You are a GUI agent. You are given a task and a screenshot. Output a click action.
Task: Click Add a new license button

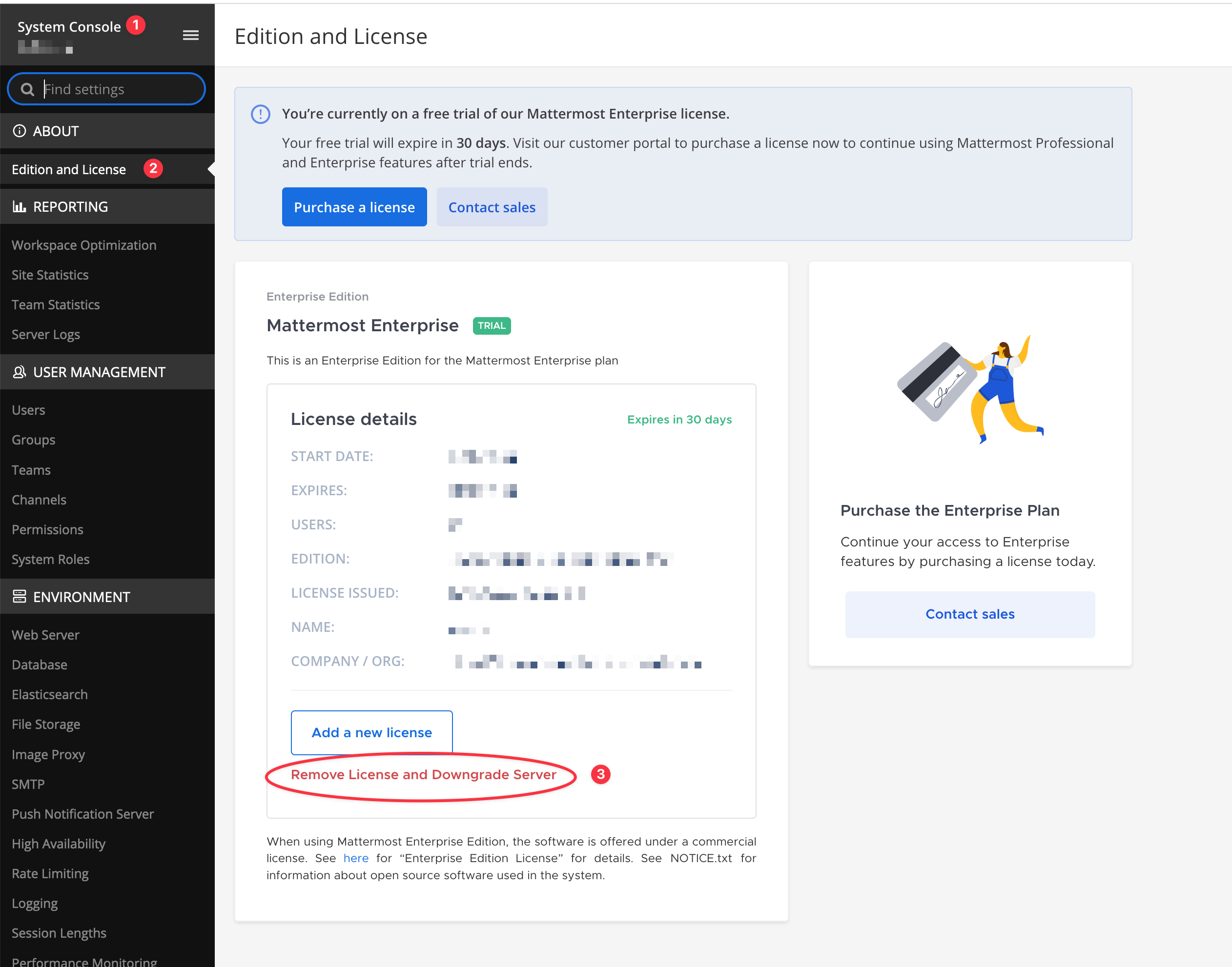tap(371, 733)
